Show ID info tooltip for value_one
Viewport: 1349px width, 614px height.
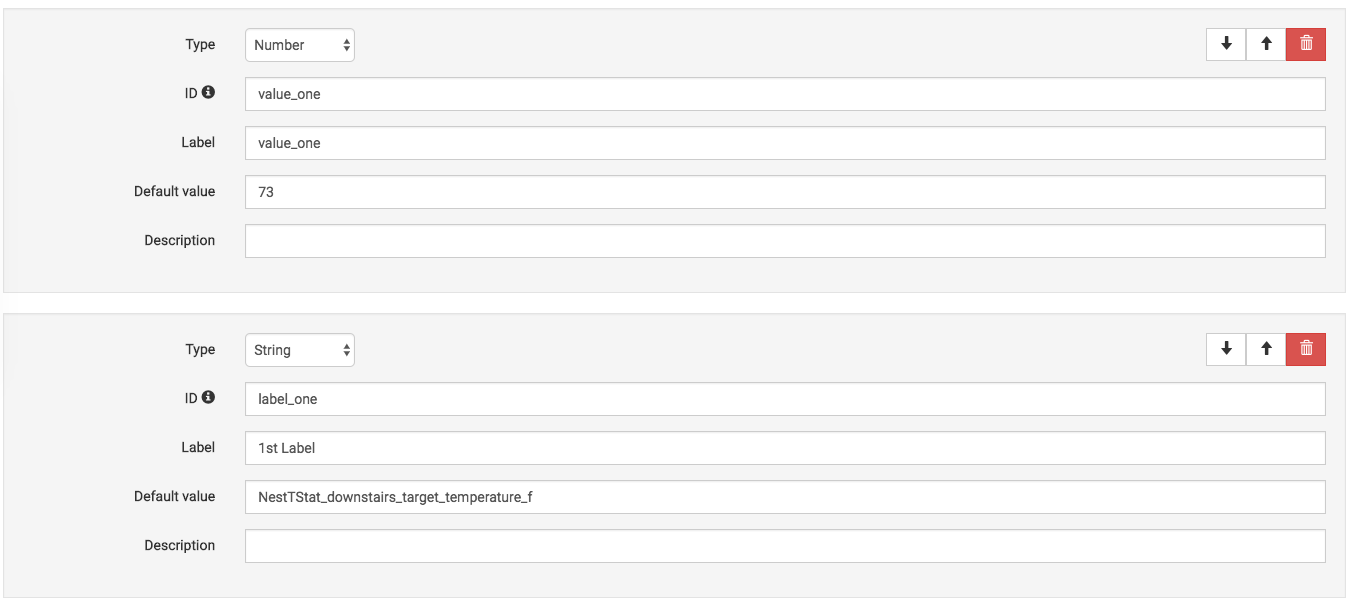(208, 92)
